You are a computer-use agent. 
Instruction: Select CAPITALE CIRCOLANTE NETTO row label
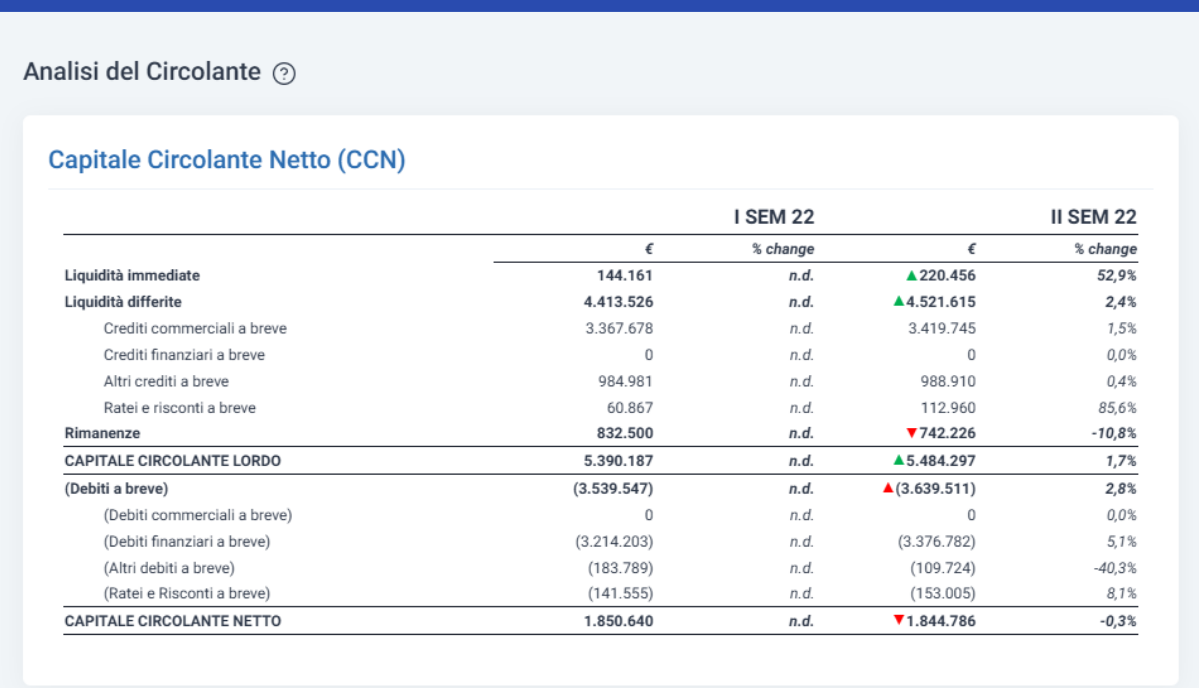(173, 621)
